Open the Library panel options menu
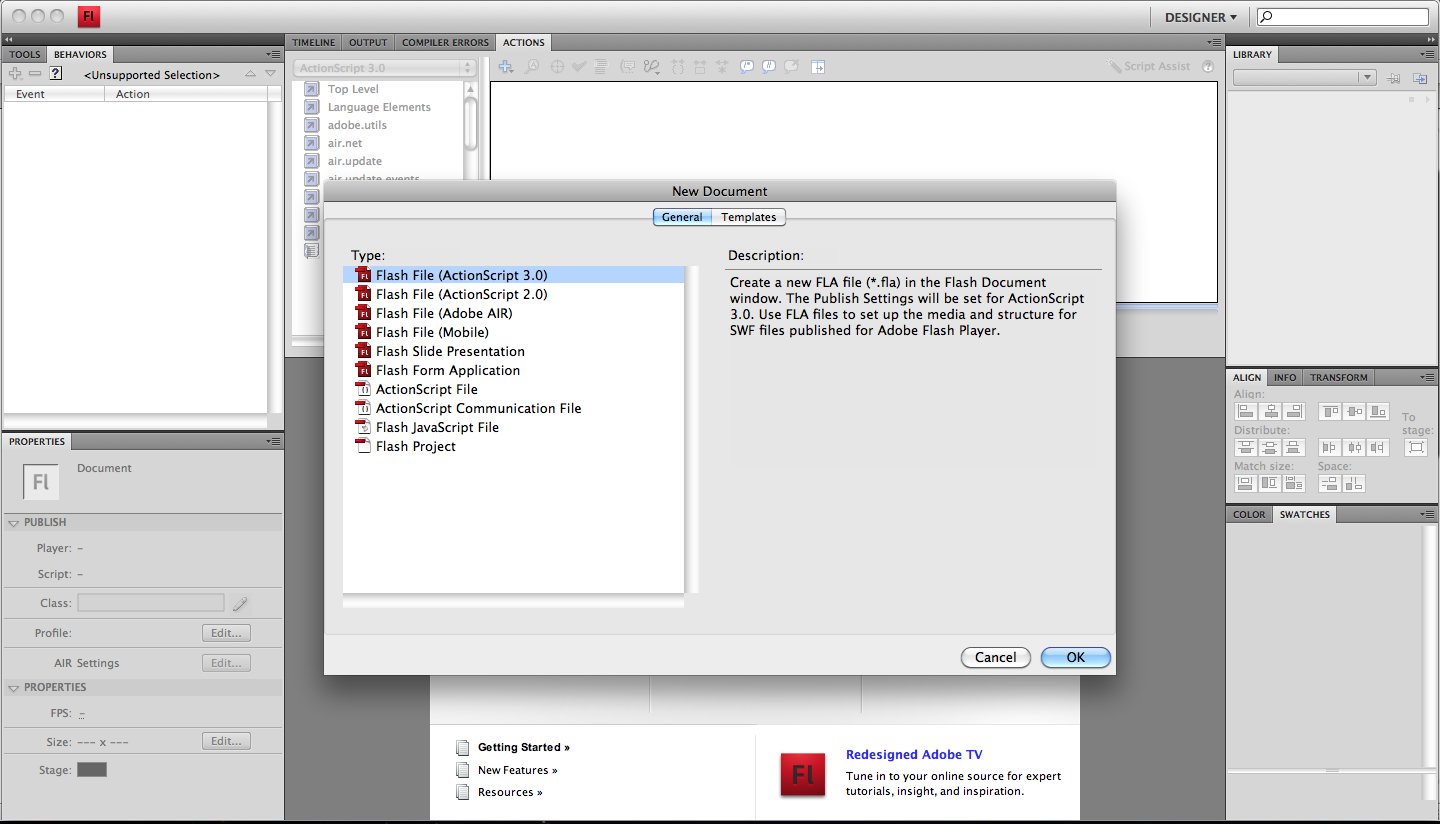 1427,54
